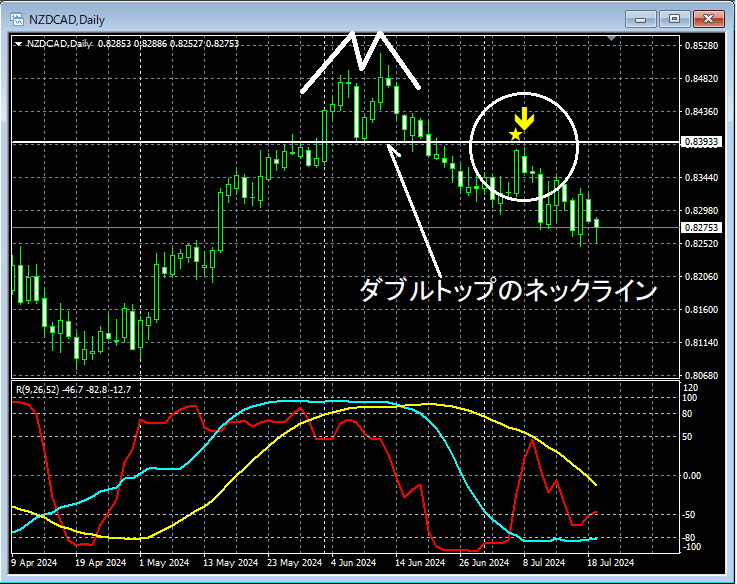The width and height of the screenshot is (737, 584).
Task: Click price scale value 0.80680
Action: pos(702,376)
